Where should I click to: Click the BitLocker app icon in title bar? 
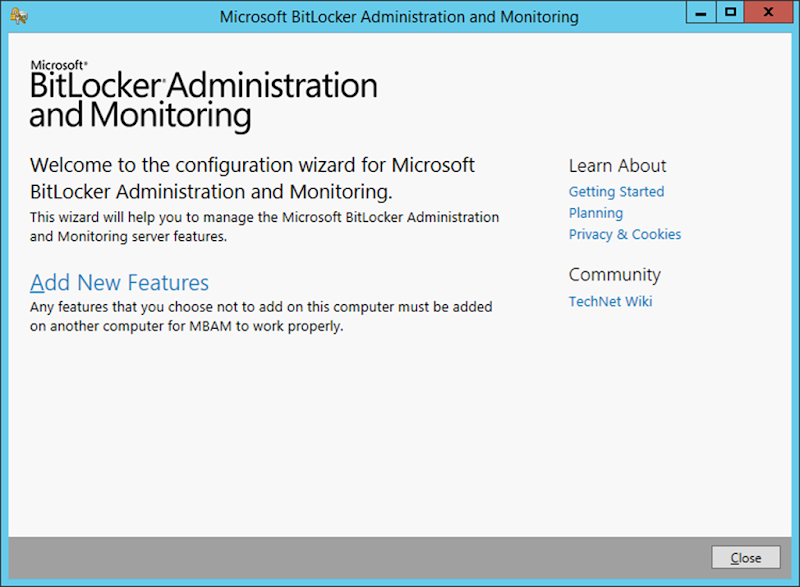point(19,16)
